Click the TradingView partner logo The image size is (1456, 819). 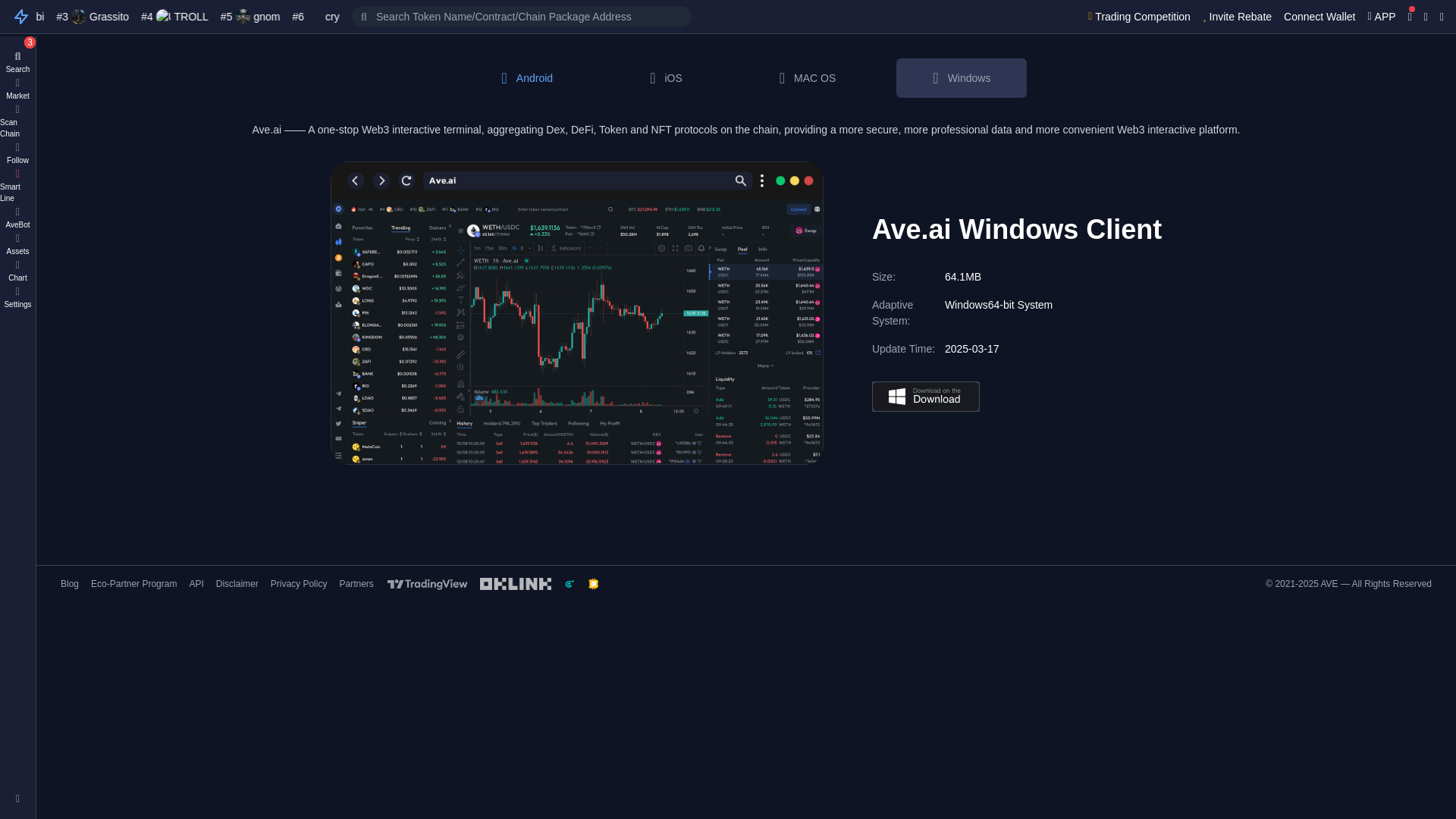[428, 584]
